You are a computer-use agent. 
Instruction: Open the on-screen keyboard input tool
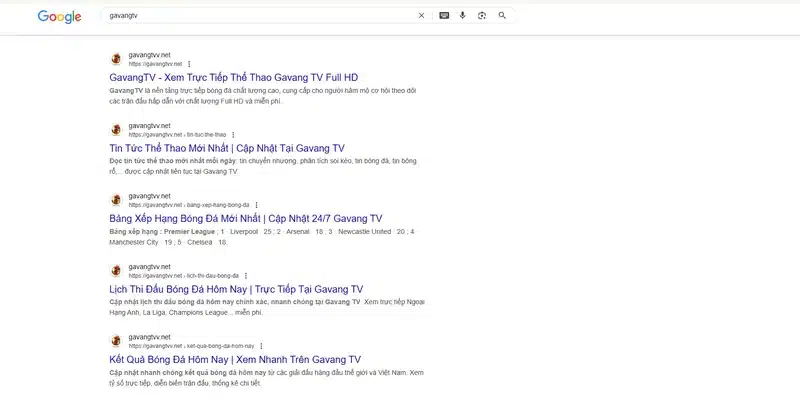click(x=444, y=16)
